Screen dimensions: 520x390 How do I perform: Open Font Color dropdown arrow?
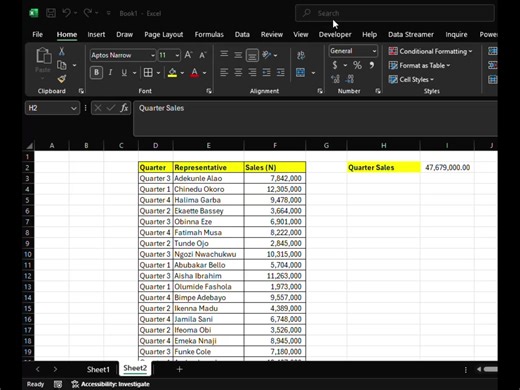tap(204, 73)
